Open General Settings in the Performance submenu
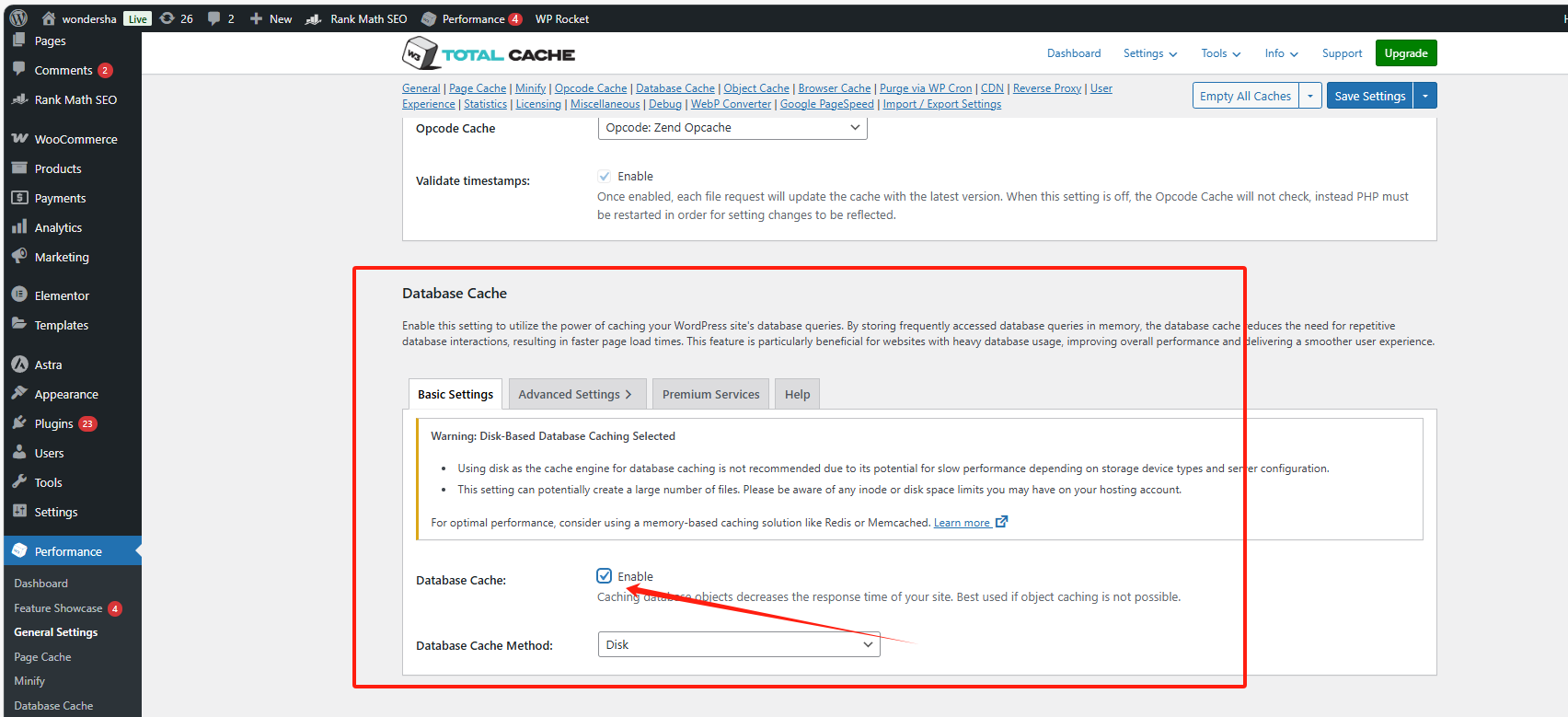 [x=55, y=632]
